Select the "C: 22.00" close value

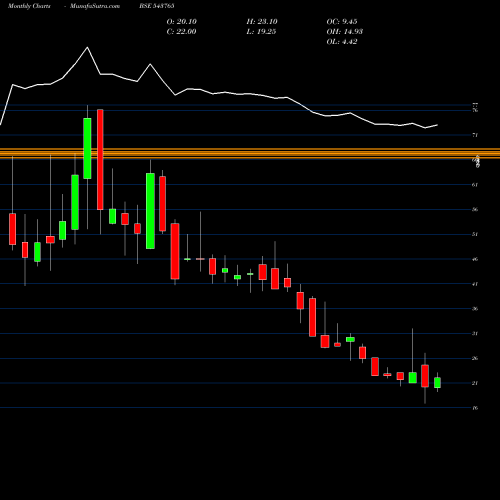[x=181, y=32]
